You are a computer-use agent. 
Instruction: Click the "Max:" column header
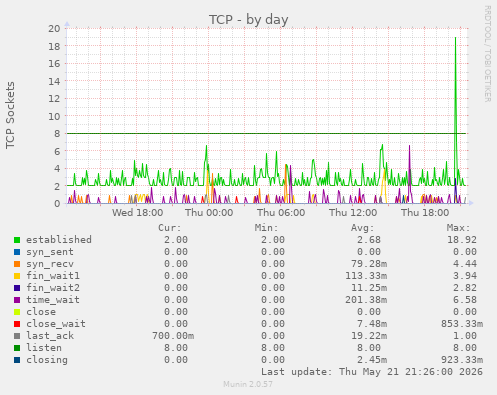pyautogui.click(x=459, y=228)
